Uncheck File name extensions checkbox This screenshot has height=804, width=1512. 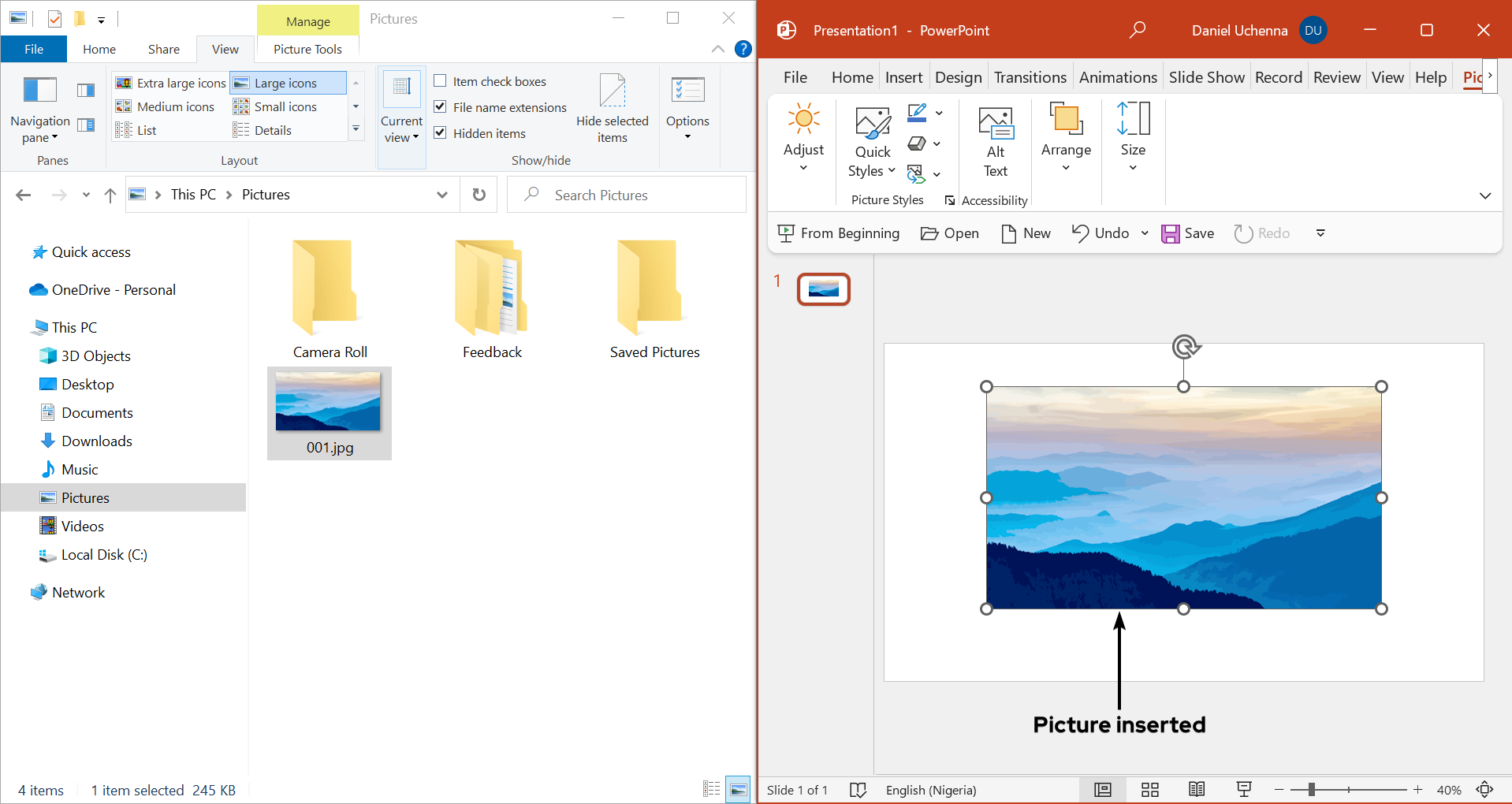tap(441, 107)
